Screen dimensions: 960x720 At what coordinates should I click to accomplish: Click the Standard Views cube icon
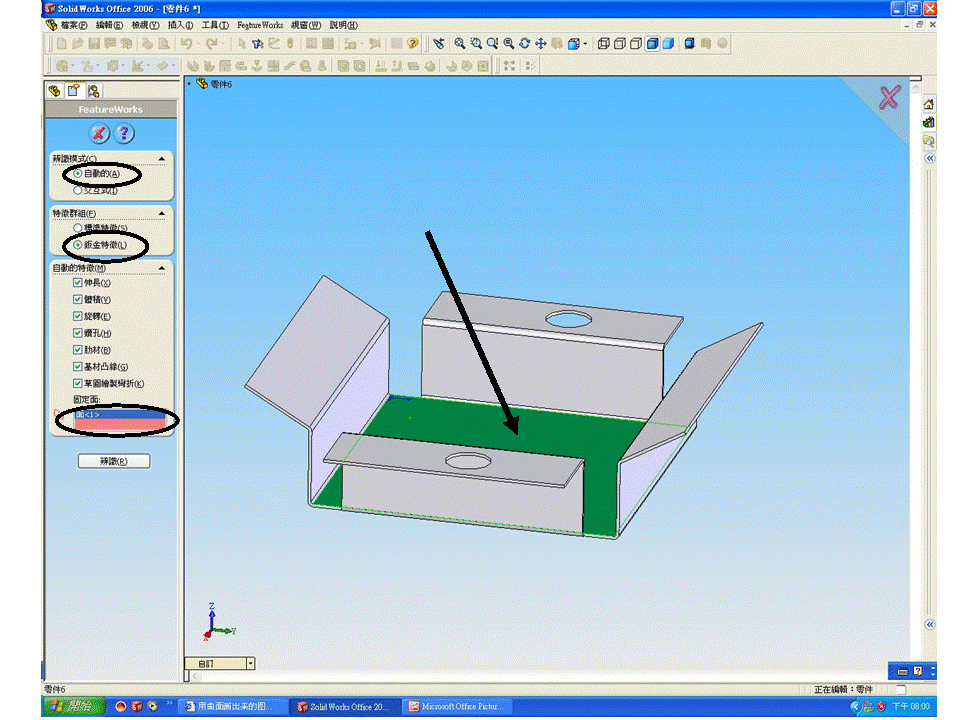(573, 43)
